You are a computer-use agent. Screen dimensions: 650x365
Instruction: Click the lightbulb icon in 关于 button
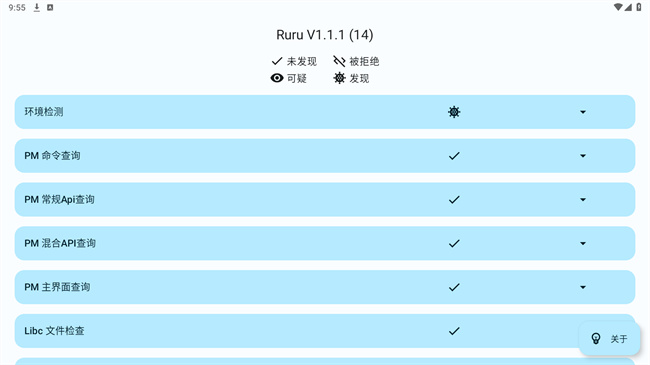(596, 339)
